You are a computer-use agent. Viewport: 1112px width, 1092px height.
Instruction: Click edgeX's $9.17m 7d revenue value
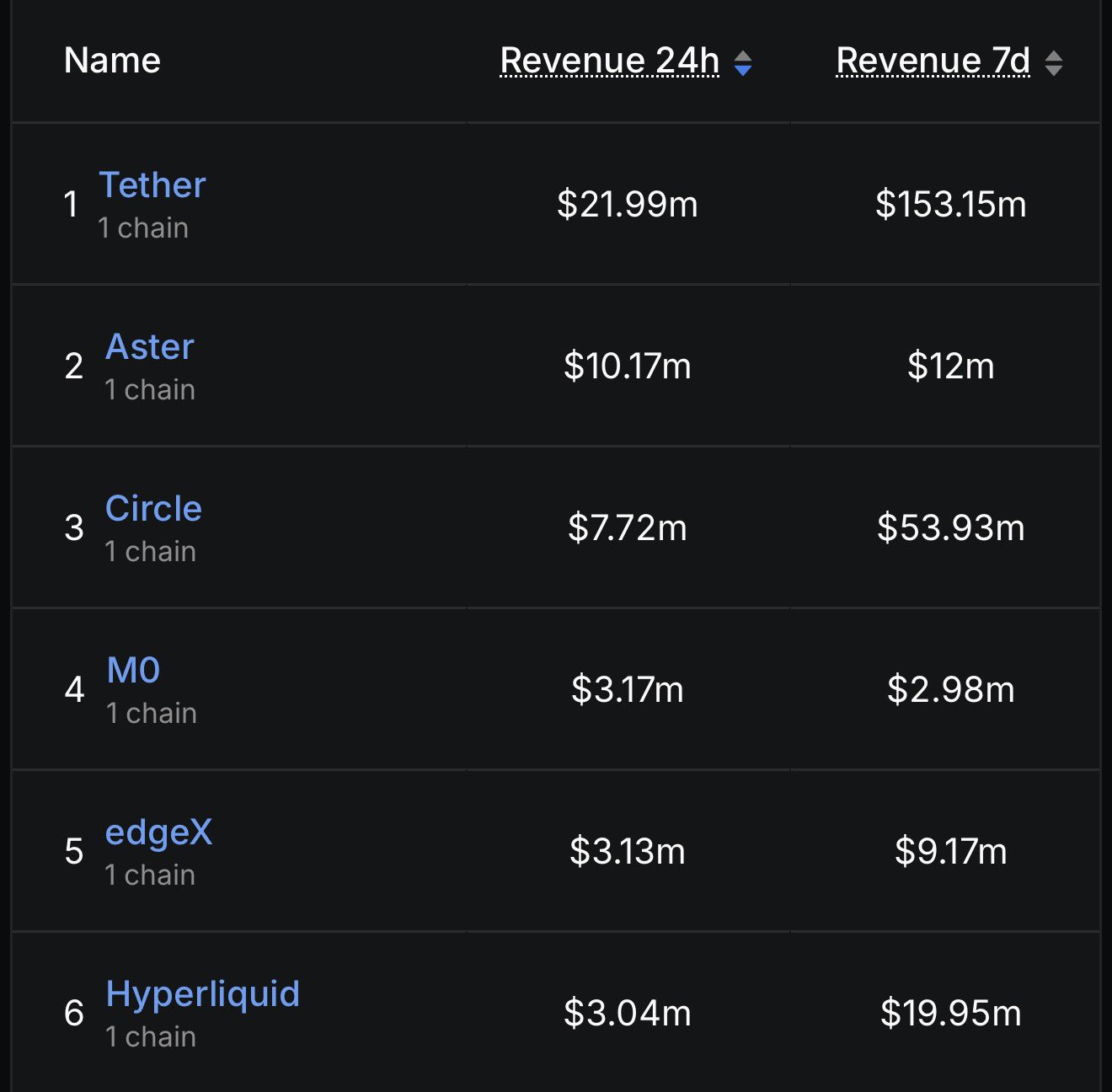point(950,851)
